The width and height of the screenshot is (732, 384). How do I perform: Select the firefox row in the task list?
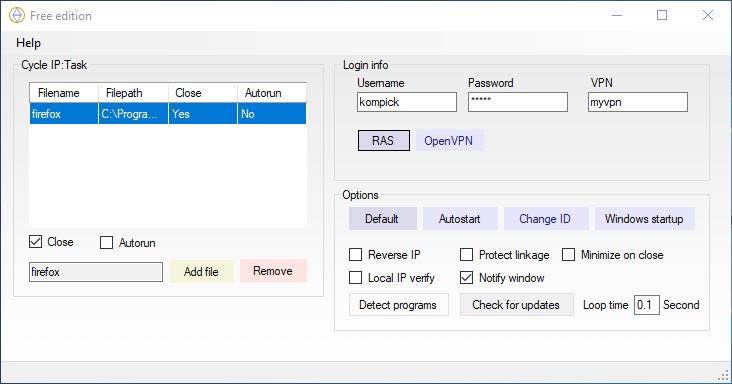[168, 114]
